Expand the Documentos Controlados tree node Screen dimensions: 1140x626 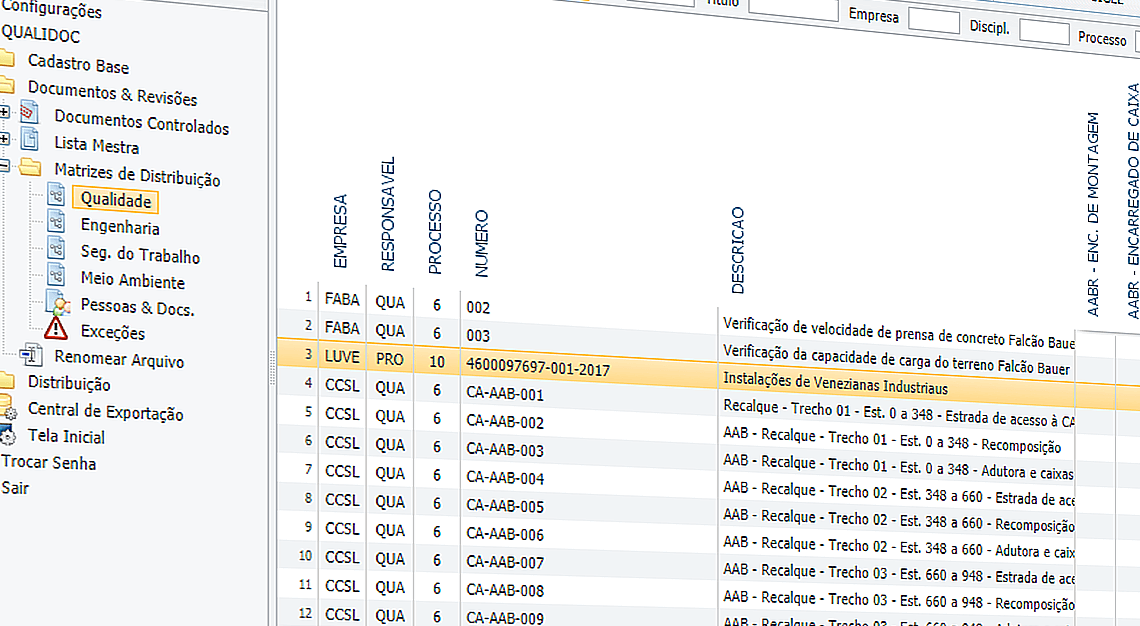(x=5, y=111)
